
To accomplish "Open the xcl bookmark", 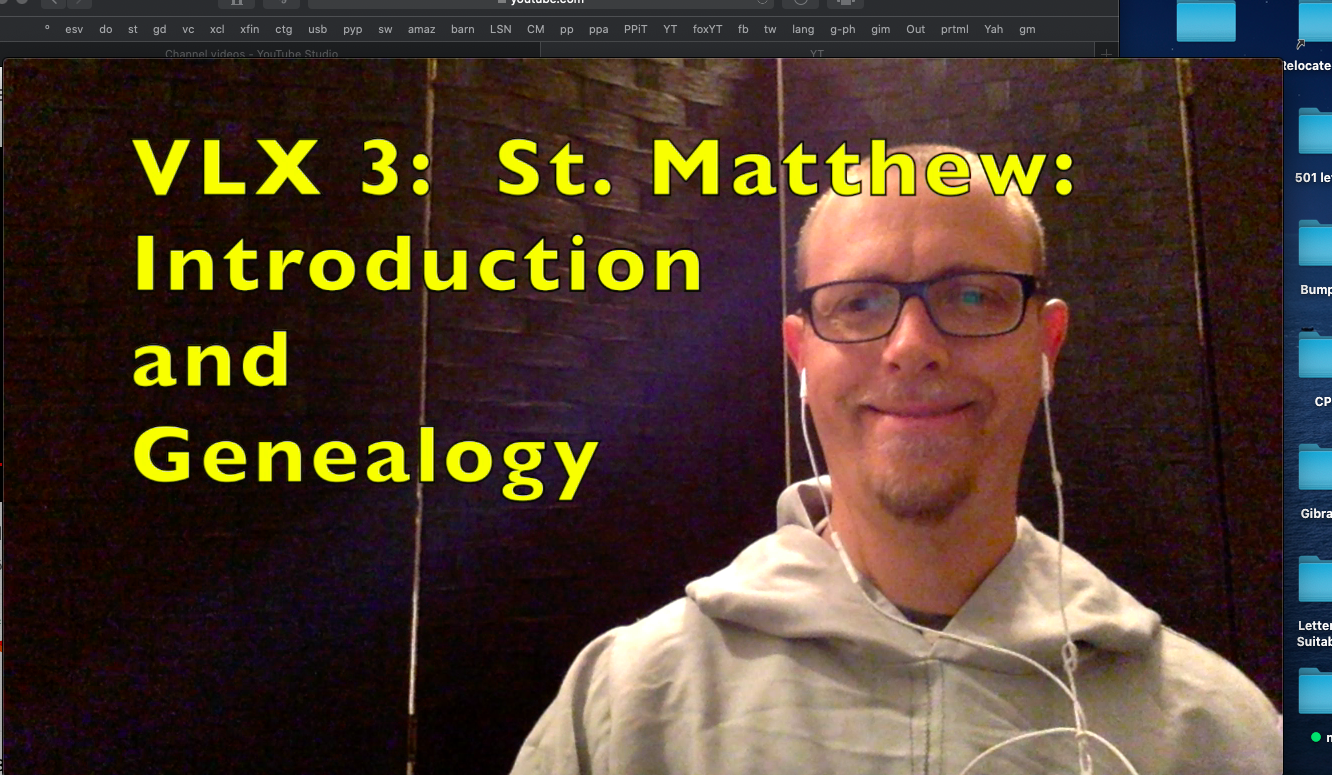I will point(217,29).
